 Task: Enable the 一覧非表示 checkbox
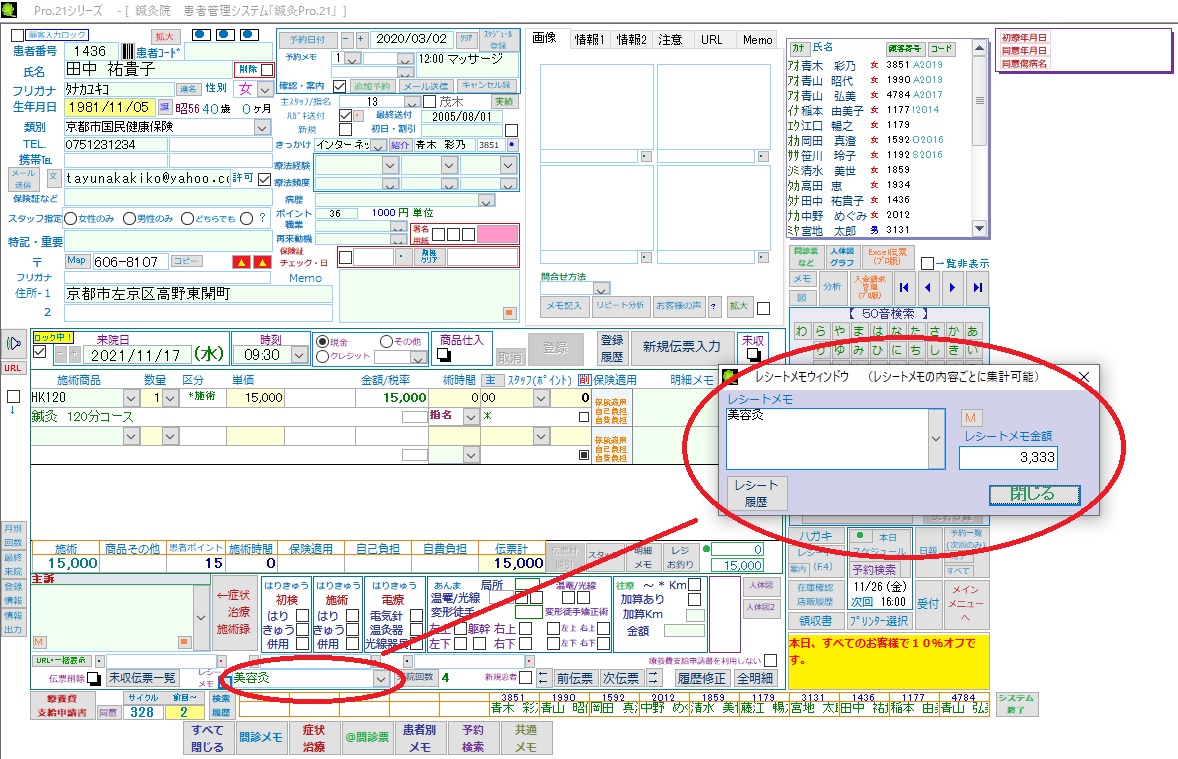[928, 264]
